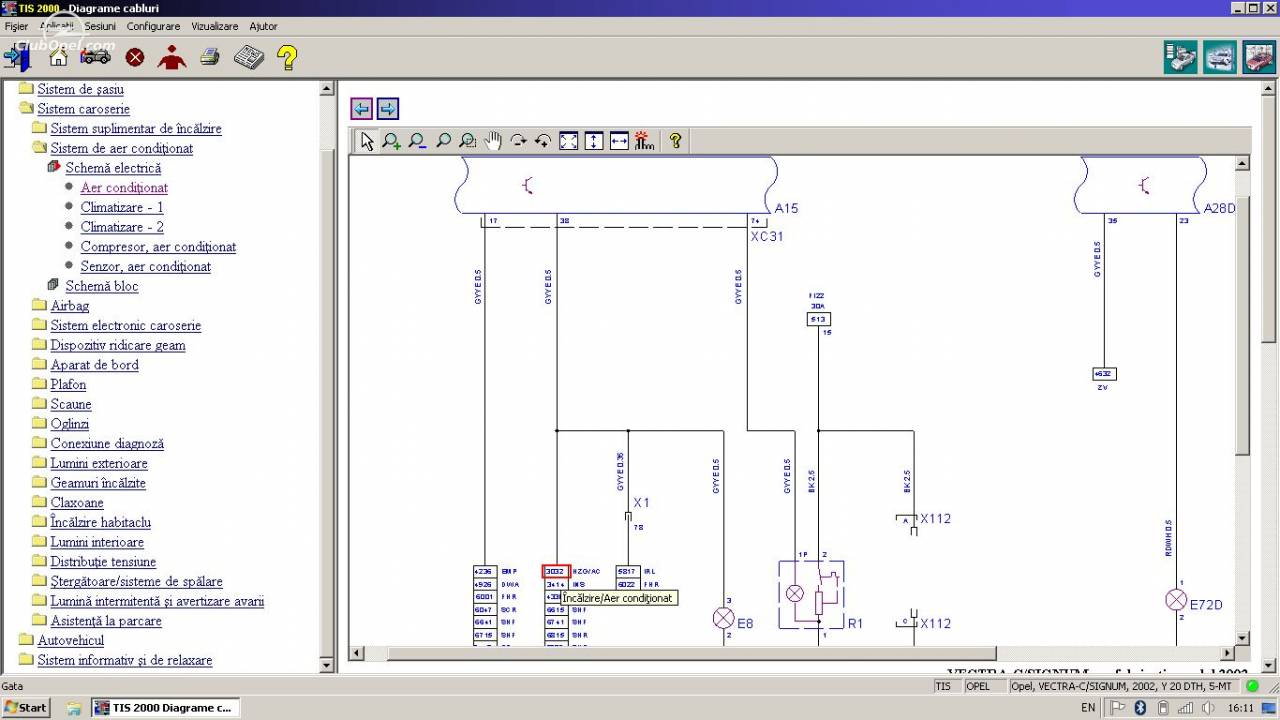Click middle car icon in top-right corner

(1220, 57)
